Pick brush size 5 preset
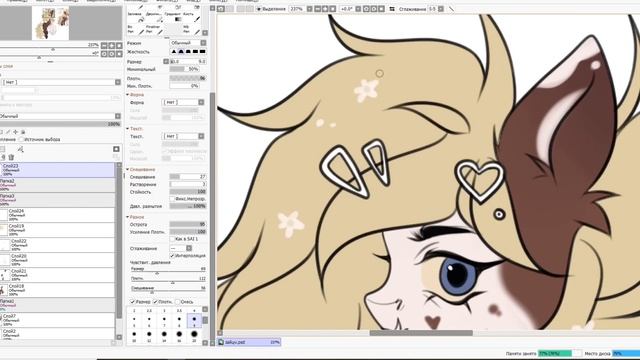This screenshot has height=360, width=640. coord(134,320)
